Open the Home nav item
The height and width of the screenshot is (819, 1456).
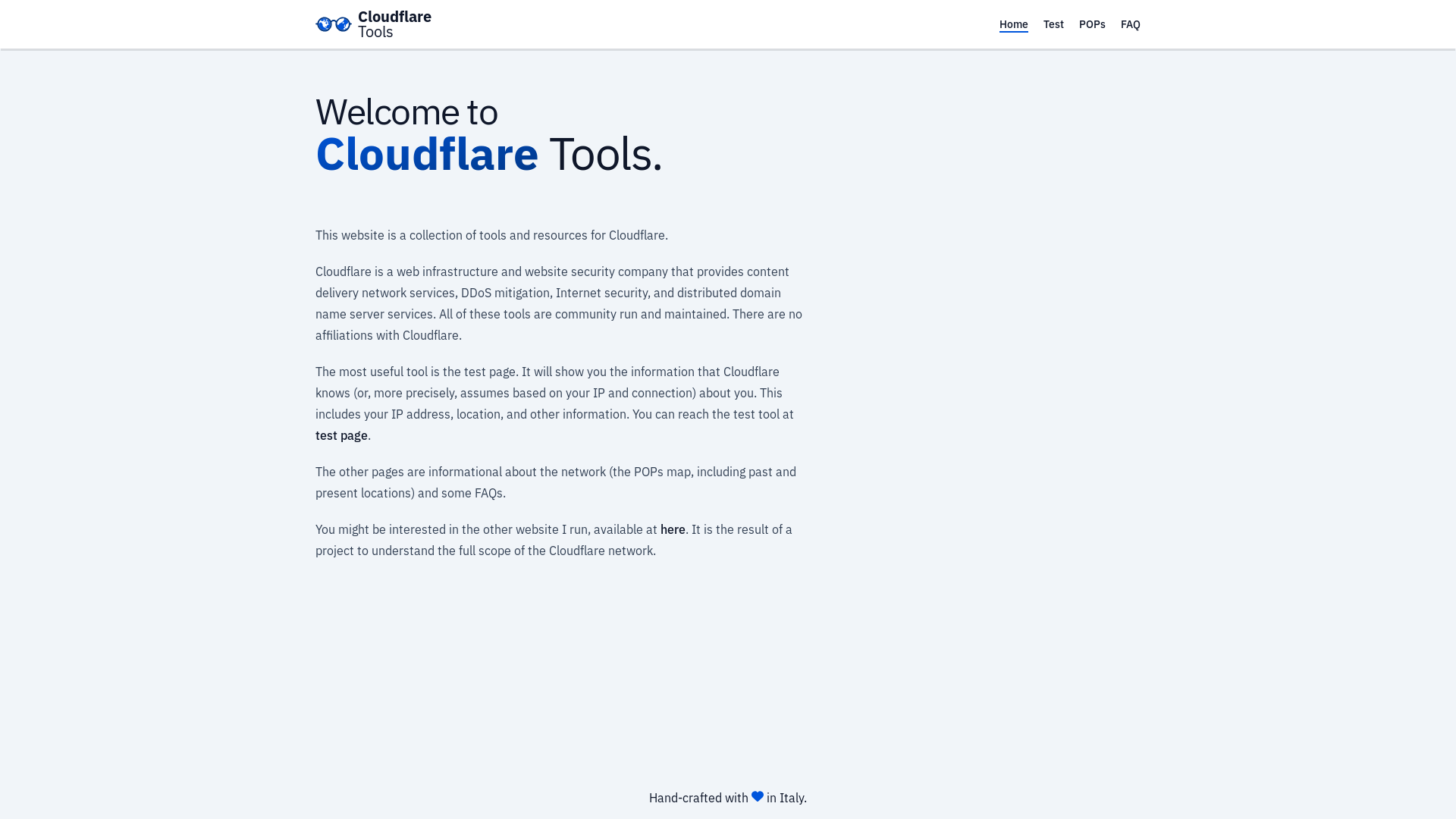click(x=1013, y=24)
